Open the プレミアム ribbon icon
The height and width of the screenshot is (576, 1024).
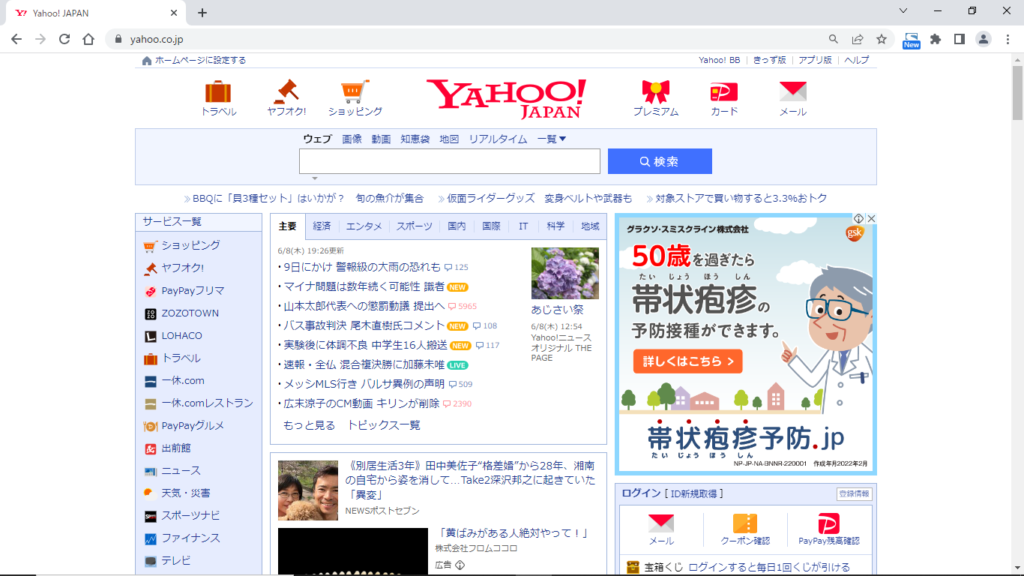(x=656, y=92)
